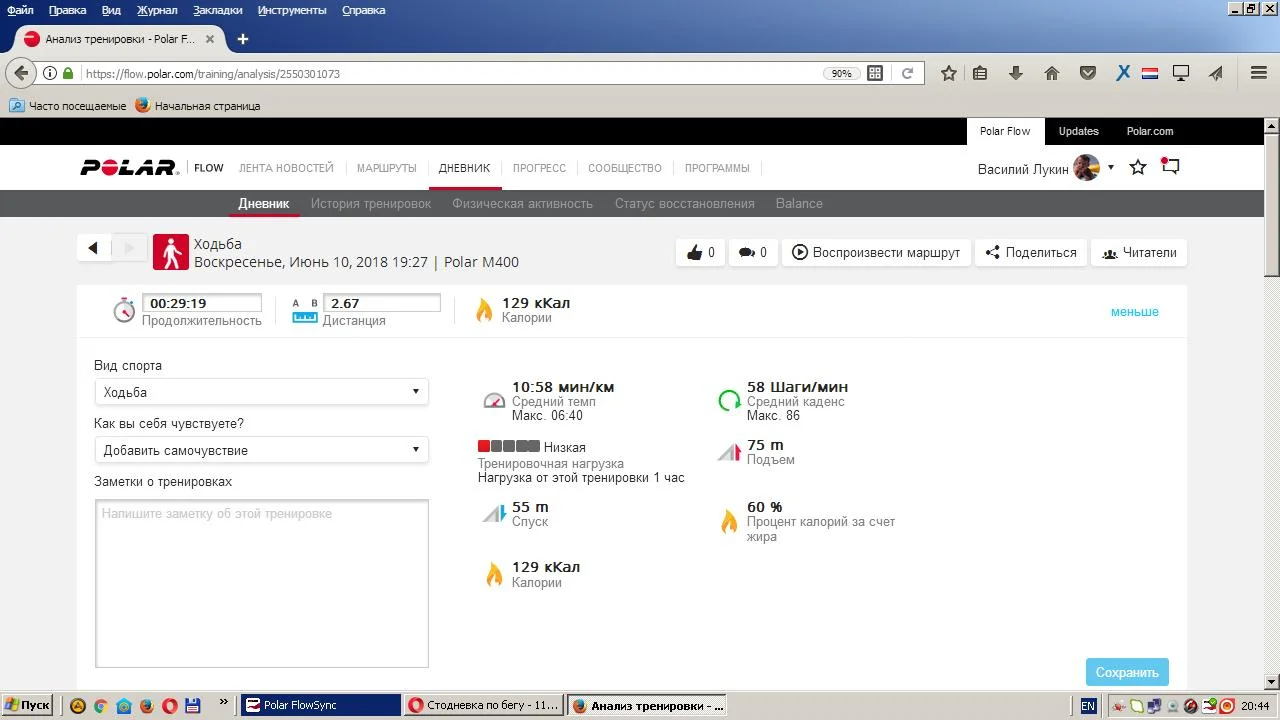The image size is (1280, 720).
Task: Like the training with thumbs-up icon
Action: (700, 253)
